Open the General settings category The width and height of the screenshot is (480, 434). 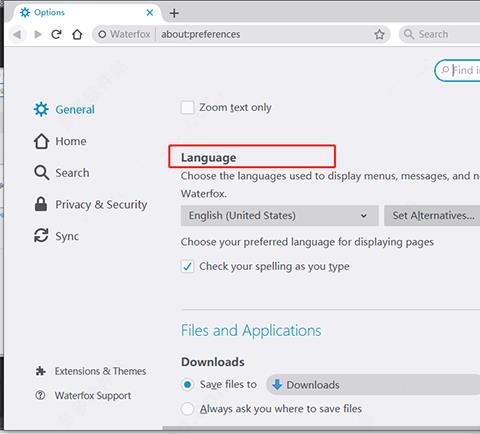point(64,109)
